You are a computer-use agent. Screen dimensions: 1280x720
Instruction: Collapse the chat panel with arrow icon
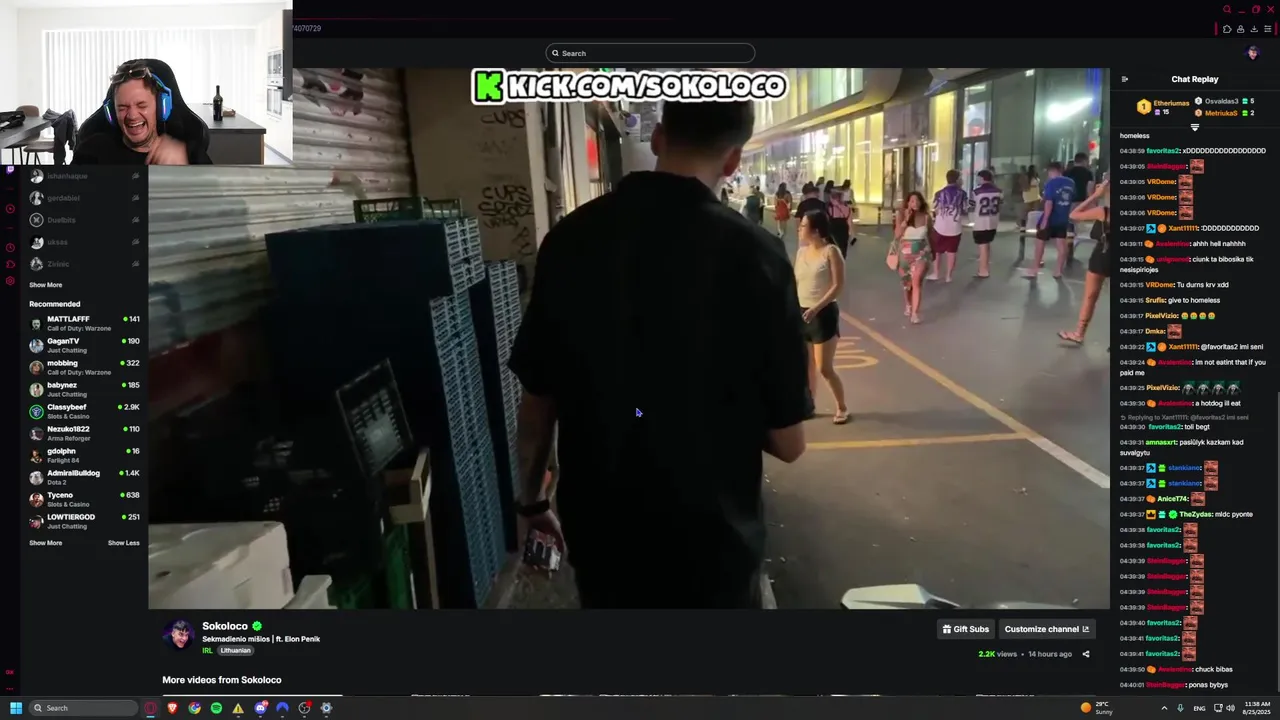(1125, 79)
